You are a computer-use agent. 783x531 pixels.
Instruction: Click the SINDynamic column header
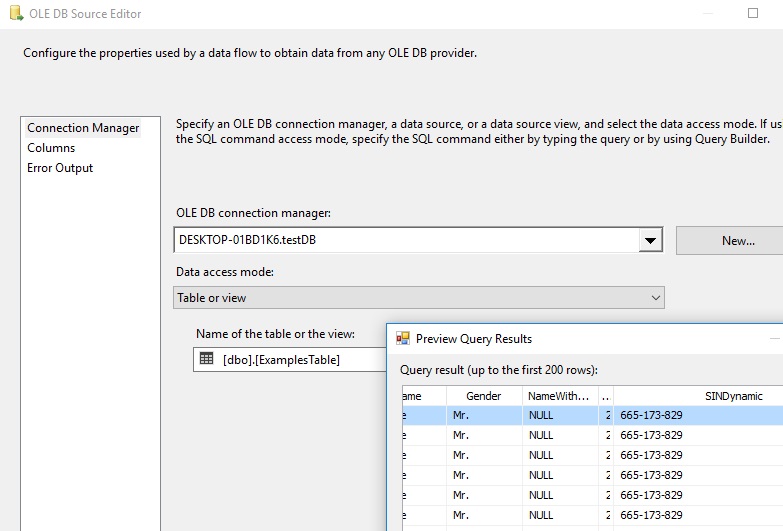click(x=734, y=396)
